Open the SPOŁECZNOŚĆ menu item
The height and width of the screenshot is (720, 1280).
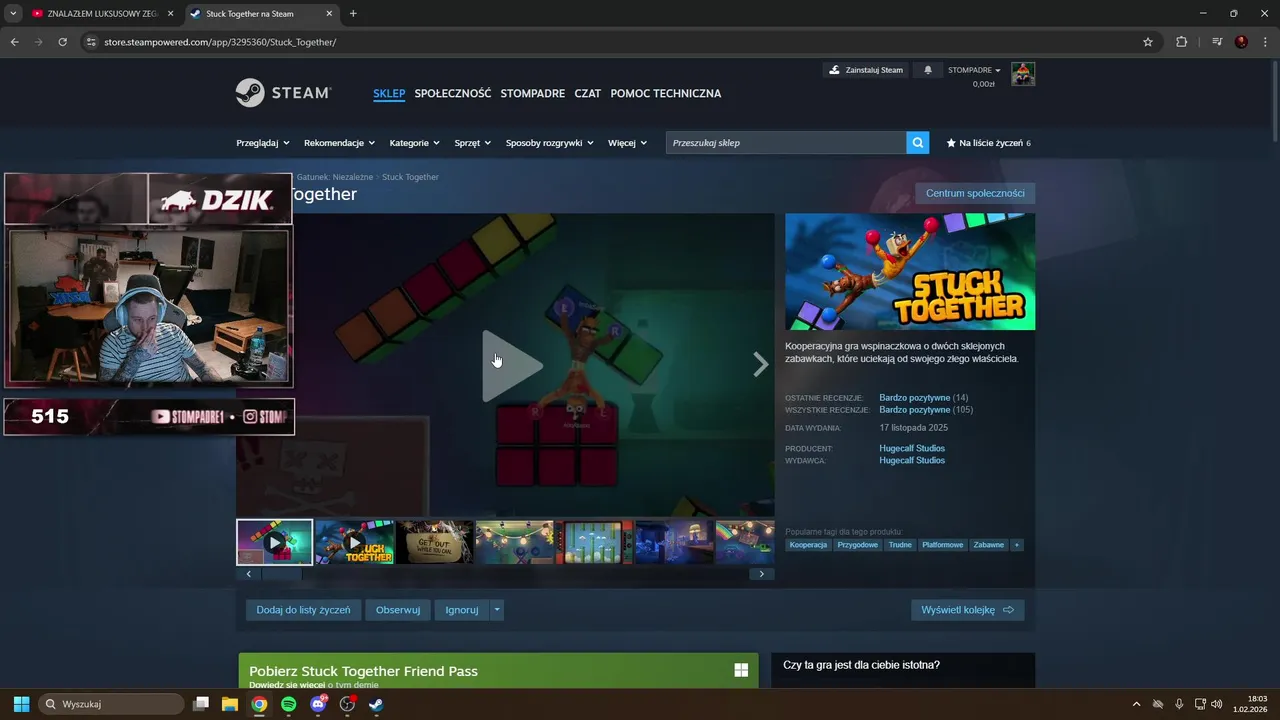(x=453, y=93)
